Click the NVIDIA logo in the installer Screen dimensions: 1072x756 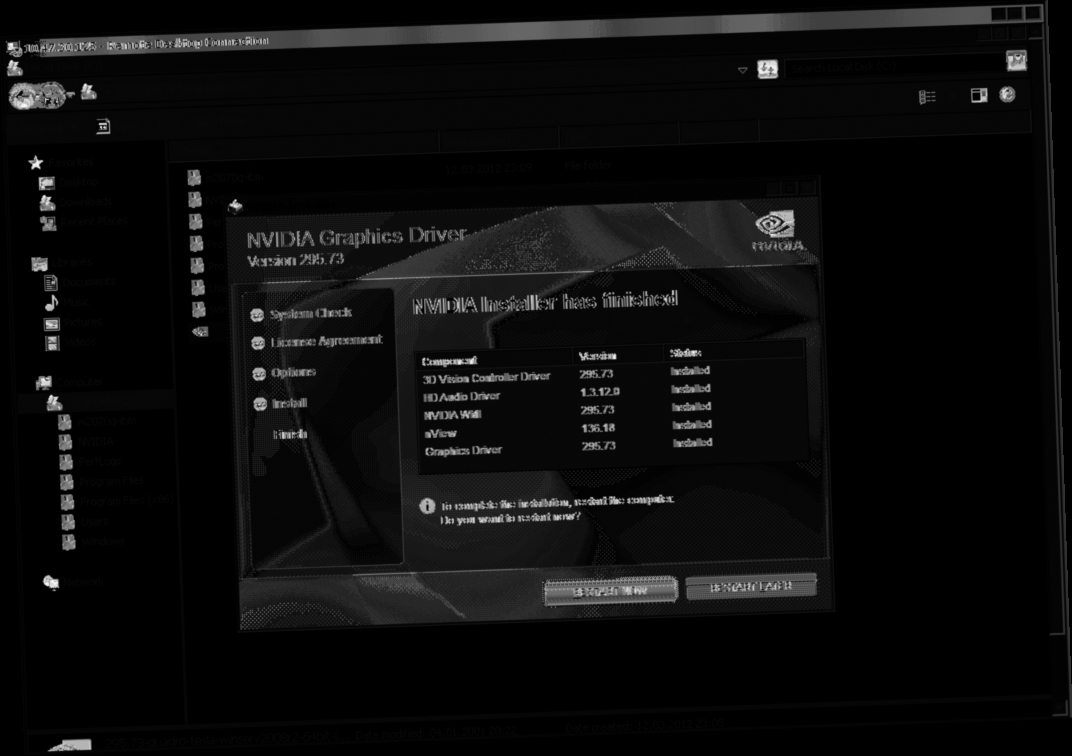pos(777,231)
